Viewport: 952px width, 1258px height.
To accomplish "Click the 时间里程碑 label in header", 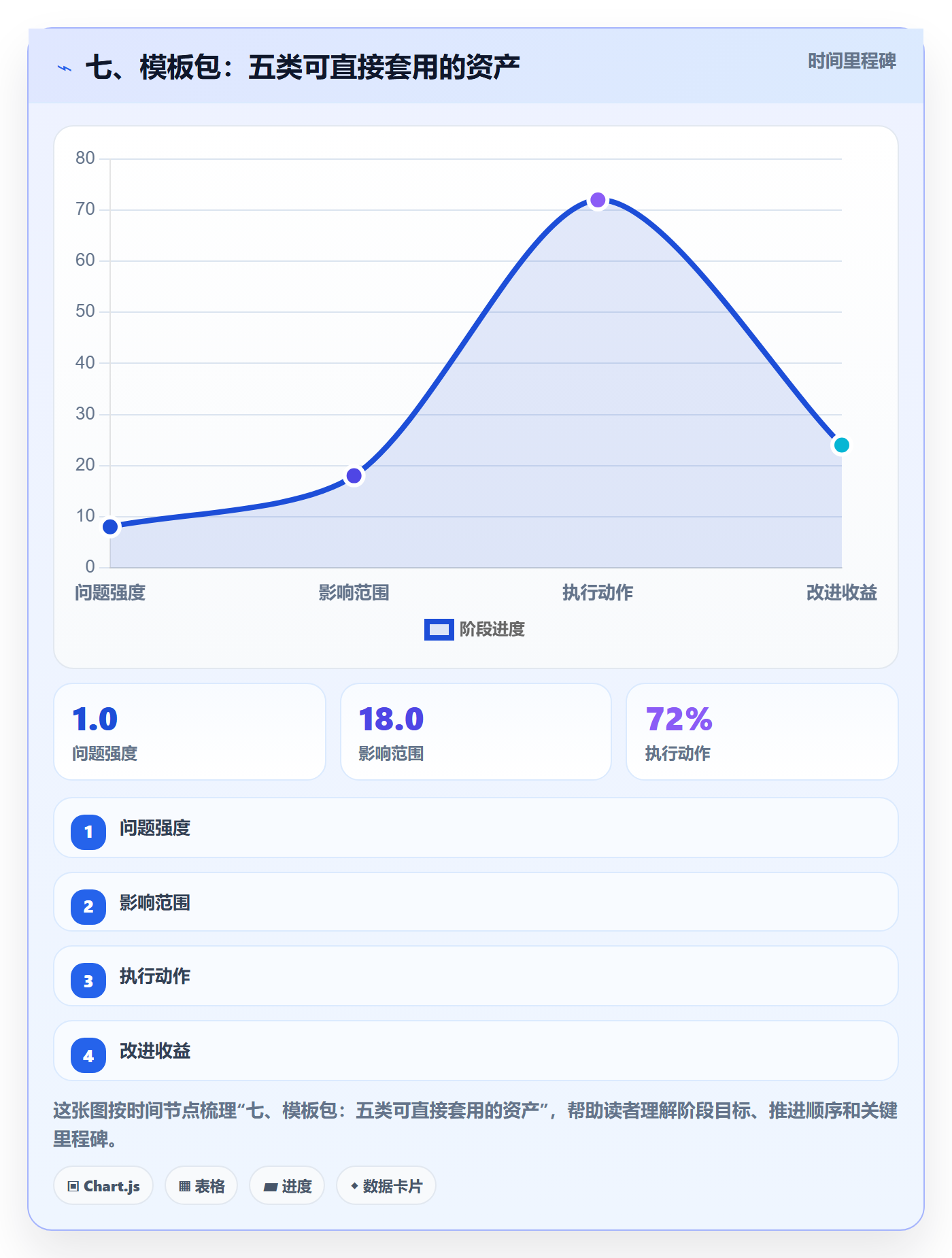I will tap(851, 61).
